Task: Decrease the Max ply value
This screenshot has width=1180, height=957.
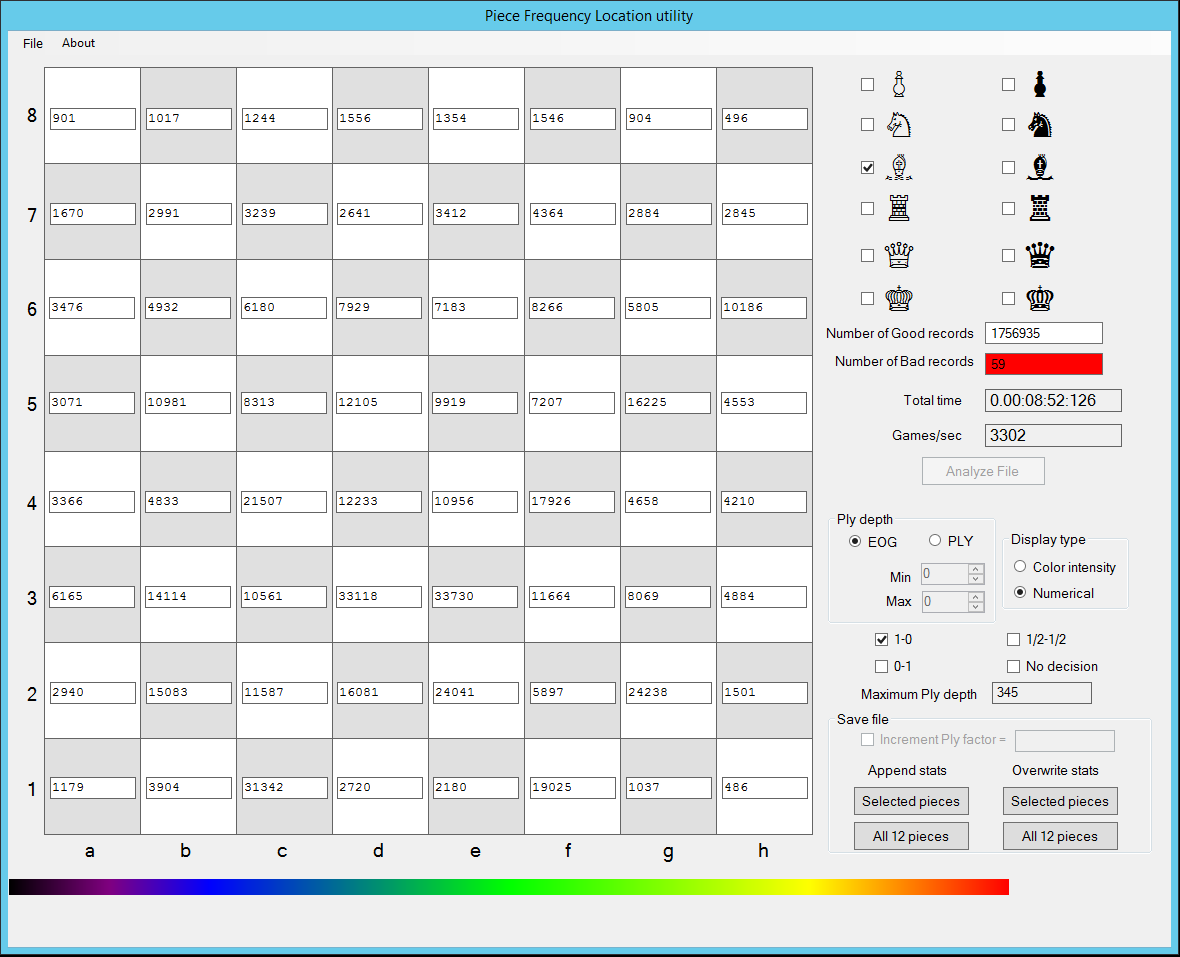Action: [x=976, y=606]
